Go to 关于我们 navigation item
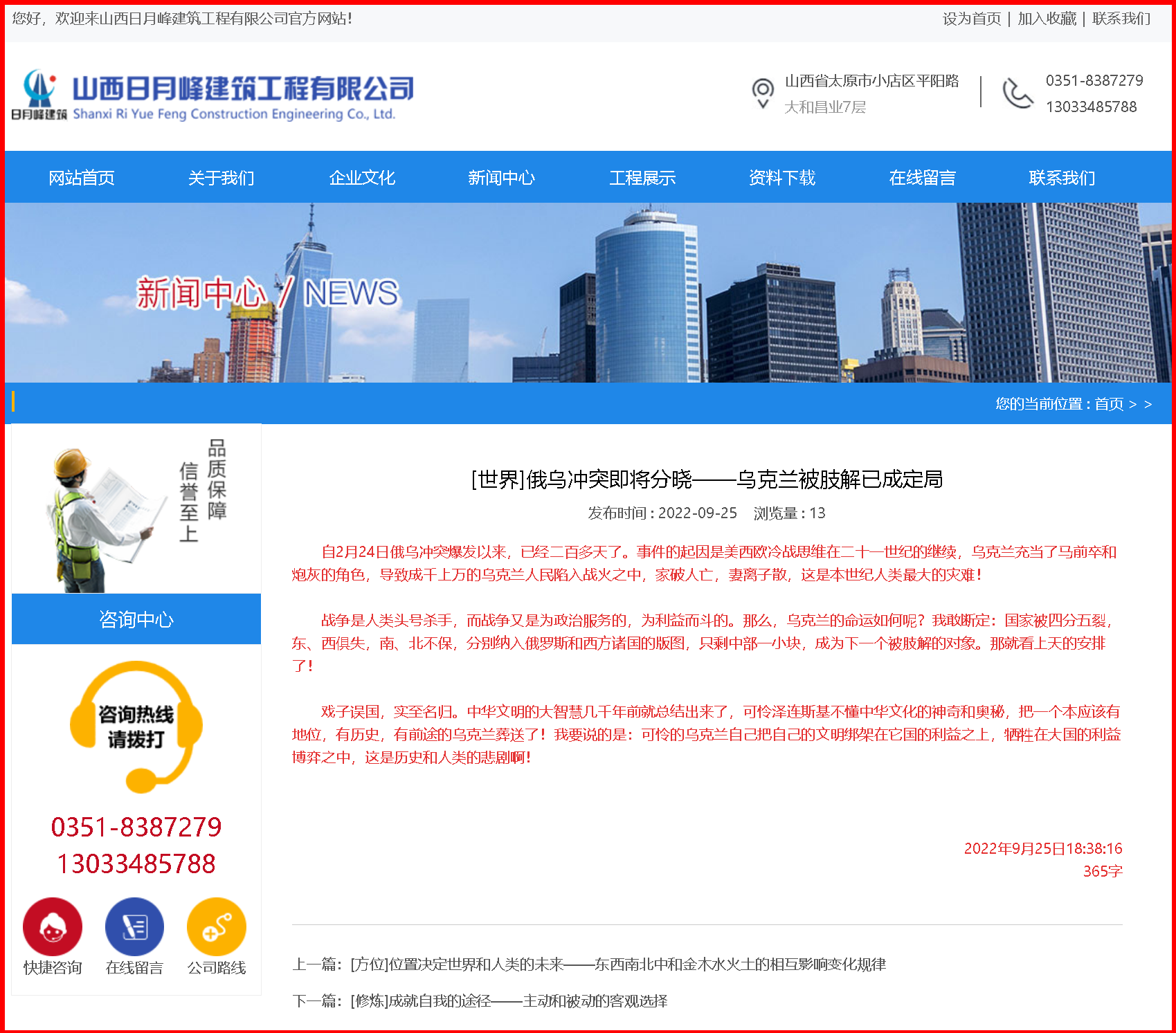The height and width of the screenshot is (1033, 1176). 221,178
